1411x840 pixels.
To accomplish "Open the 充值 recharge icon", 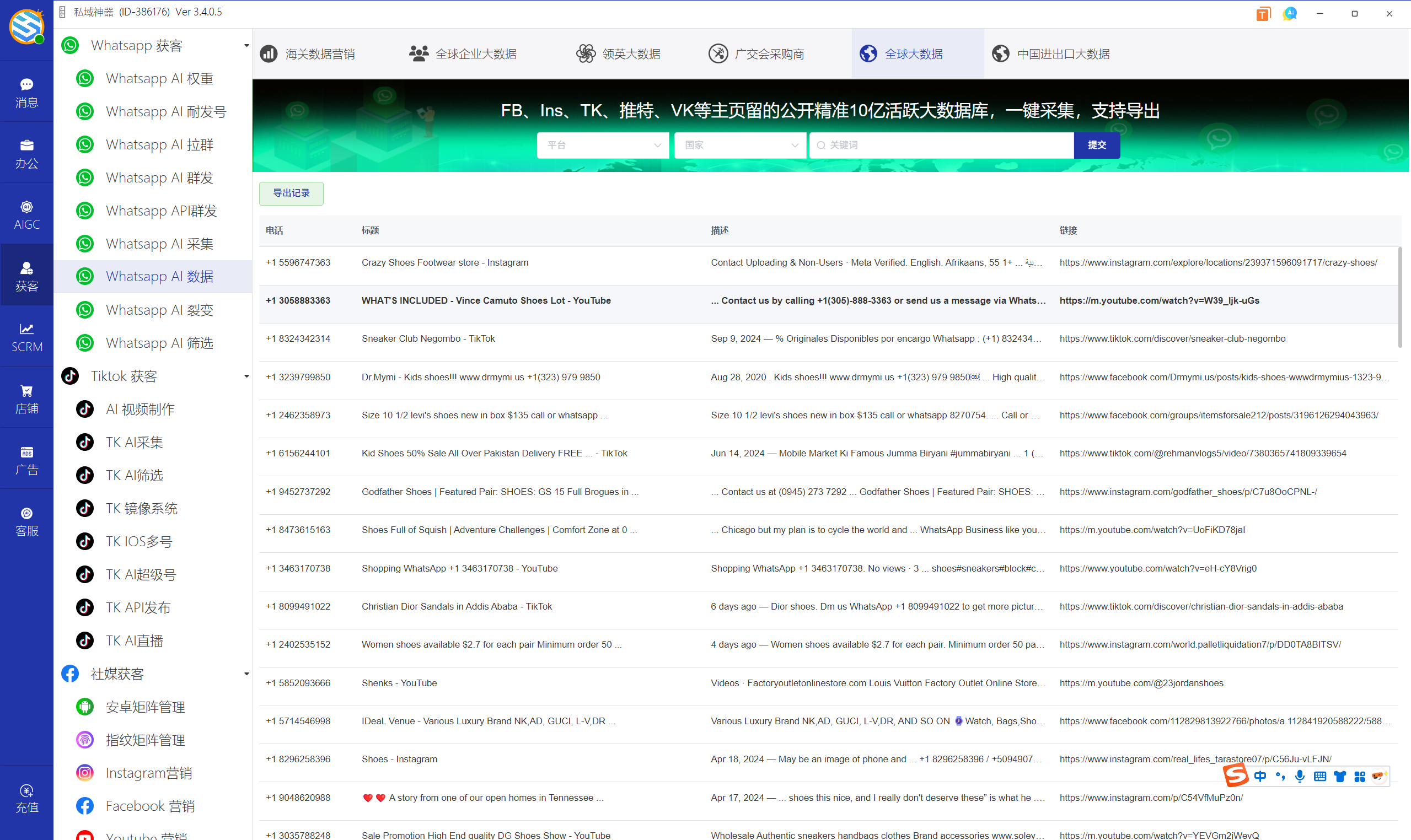I will [x=26, y=798].
